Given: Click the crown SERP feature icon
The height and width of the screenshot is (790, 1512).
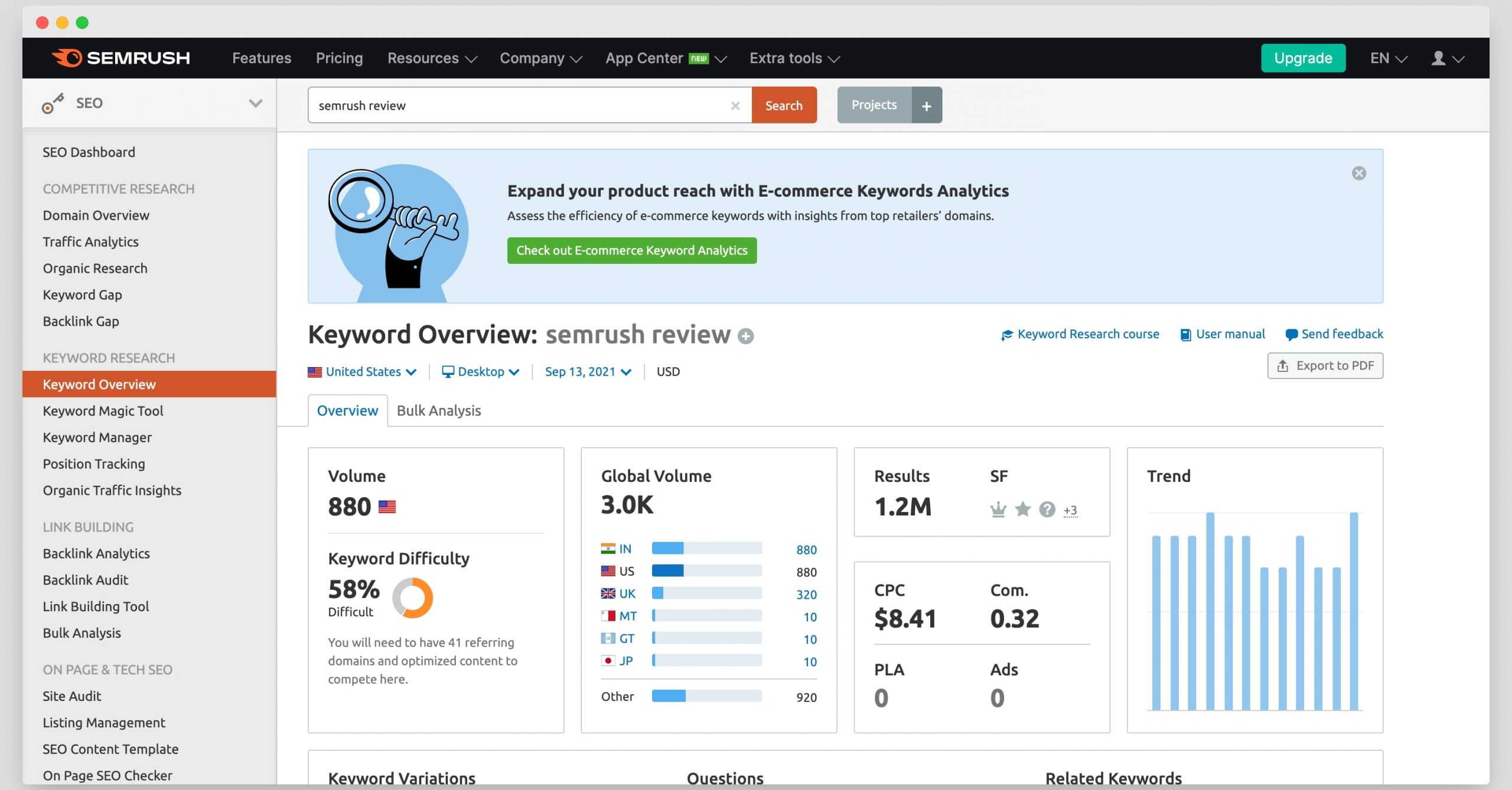Looking at the screenshot, I should pos(998,509).
